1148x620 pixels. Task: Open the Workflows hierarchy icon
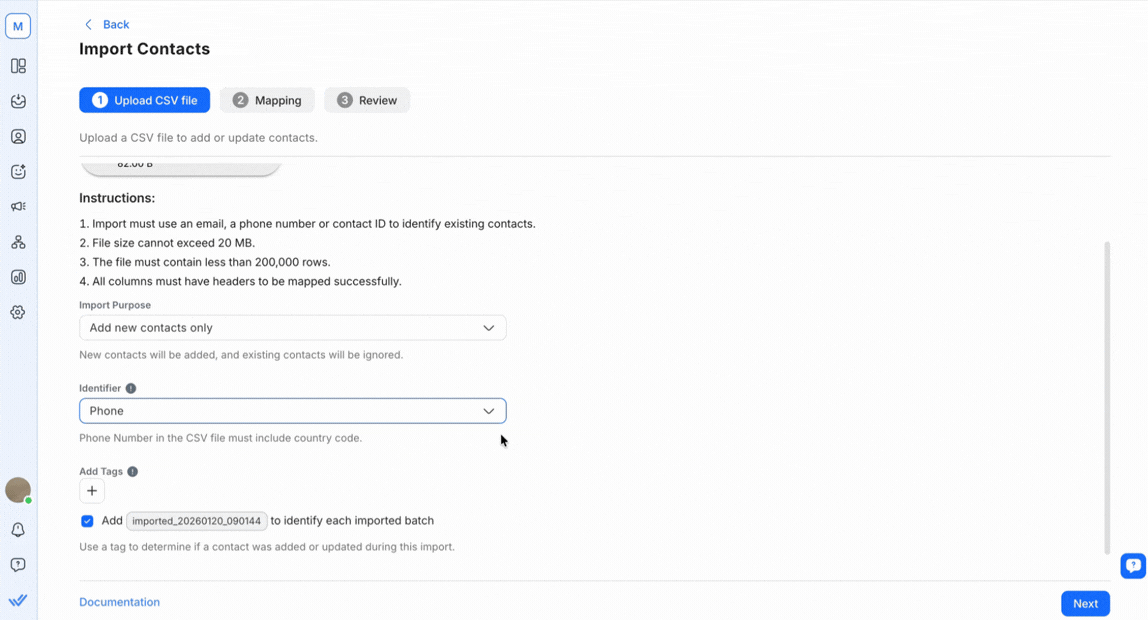pyautogui.click(x=18, y=242)
